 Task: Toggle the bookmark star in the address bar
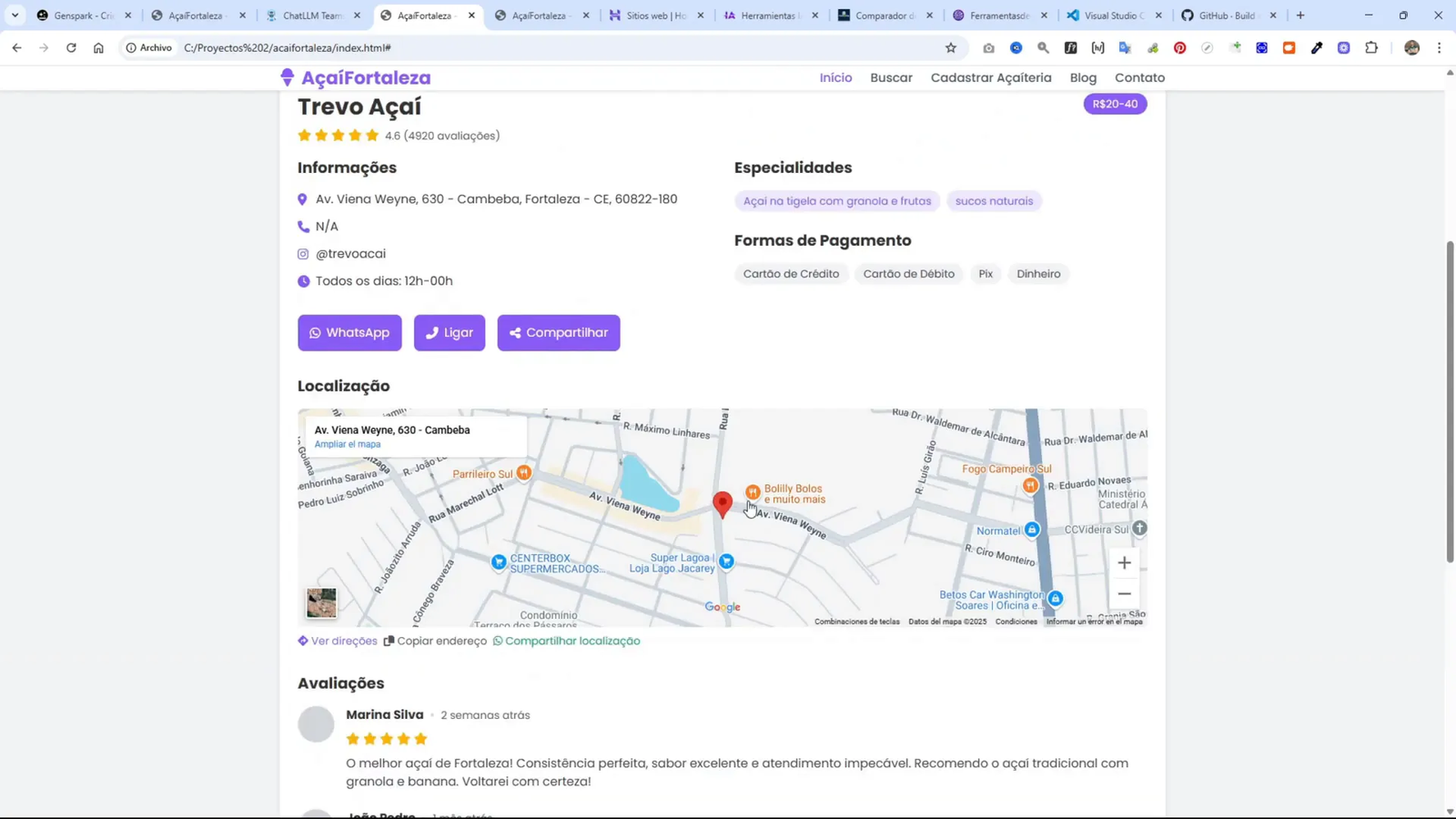click(x=949, y=47)
